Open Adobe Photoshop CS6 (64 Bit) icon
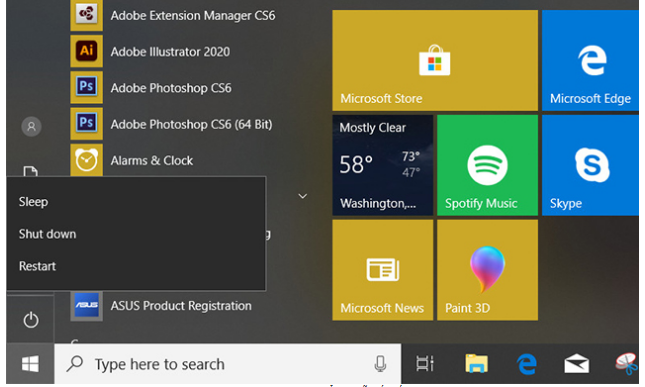 pyautogui.click(x=86, y=123)
